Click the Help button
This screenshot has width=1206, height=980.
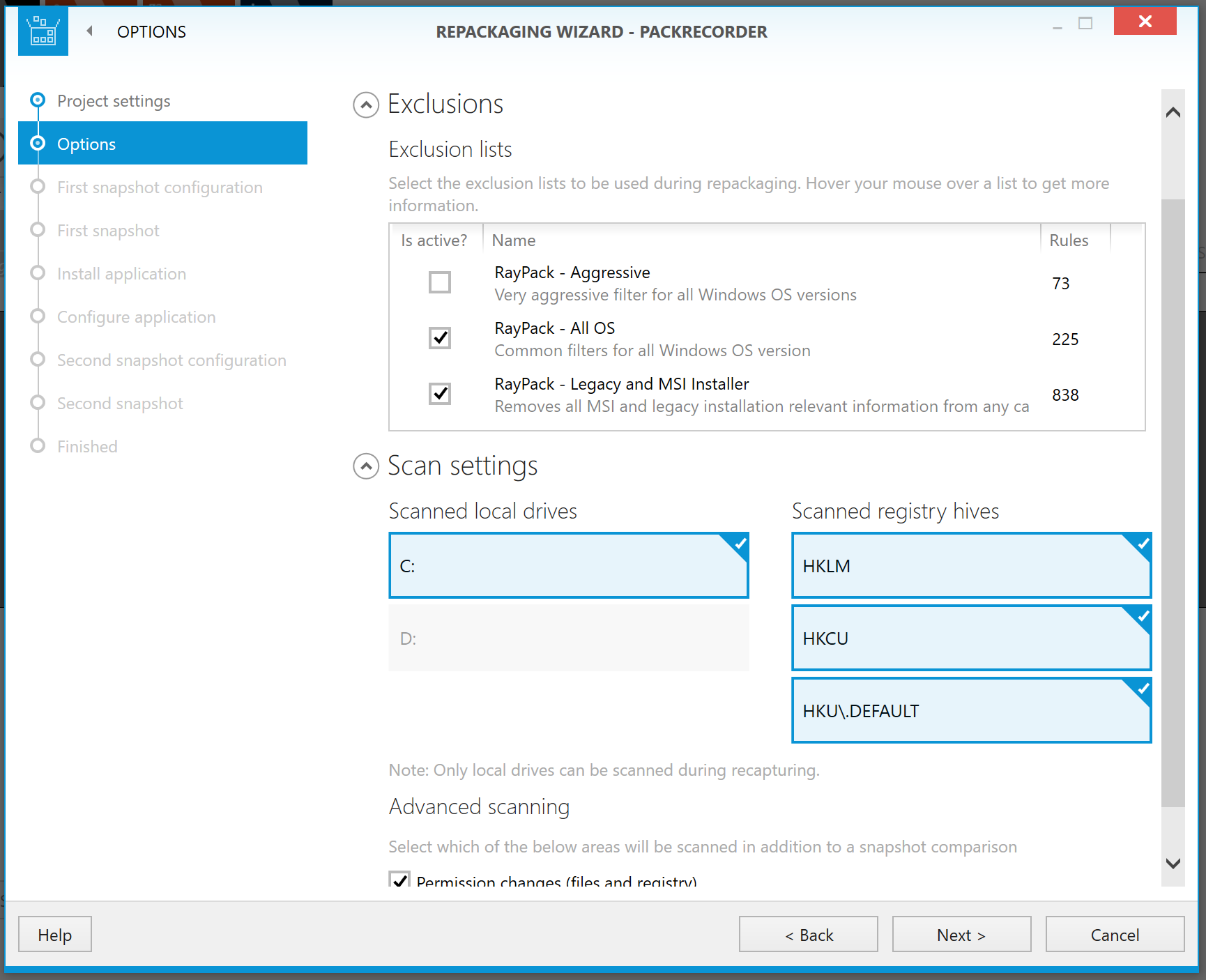point(55,934)
